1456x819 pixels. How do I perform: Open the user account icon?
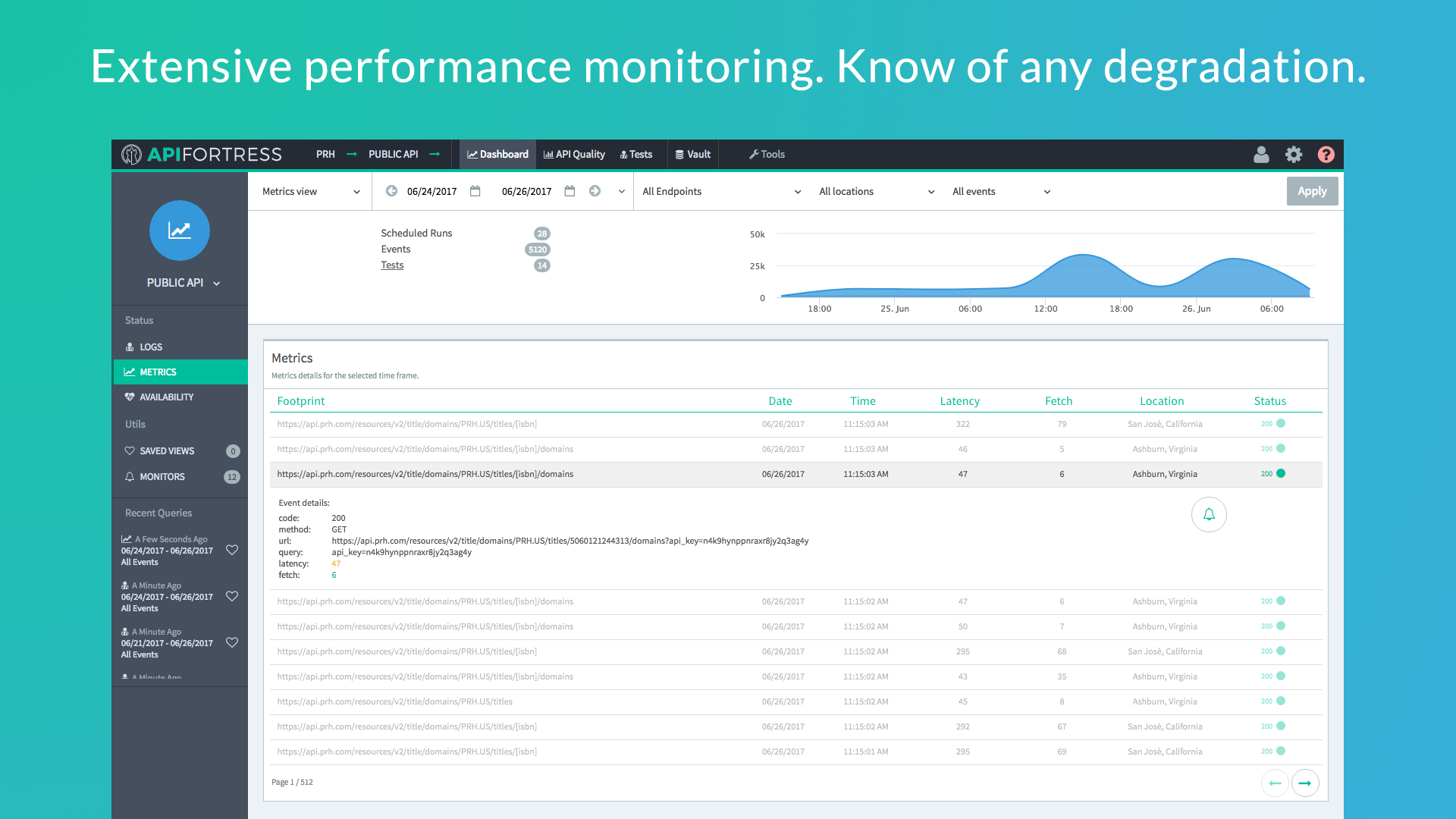1261,154
